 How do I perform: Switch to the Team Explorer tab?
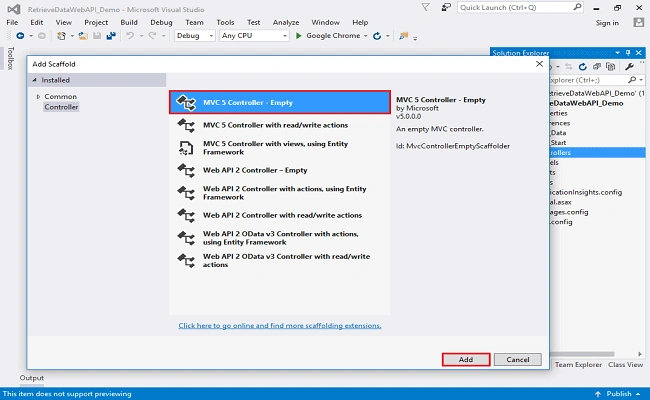pos(578,364)
